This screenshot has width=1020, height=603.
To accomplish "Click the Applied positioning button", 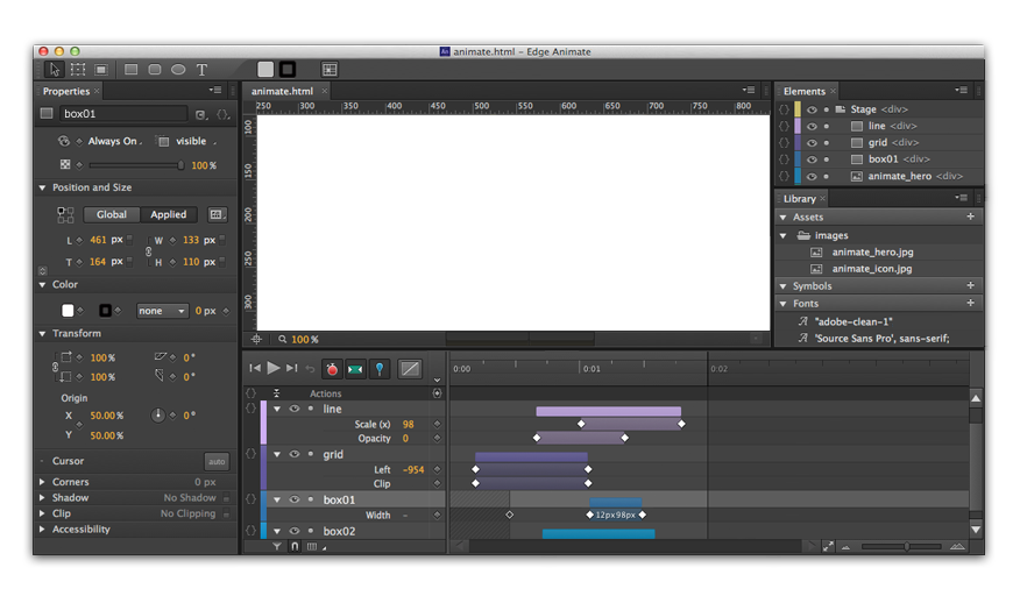I will tap(168, 214).
